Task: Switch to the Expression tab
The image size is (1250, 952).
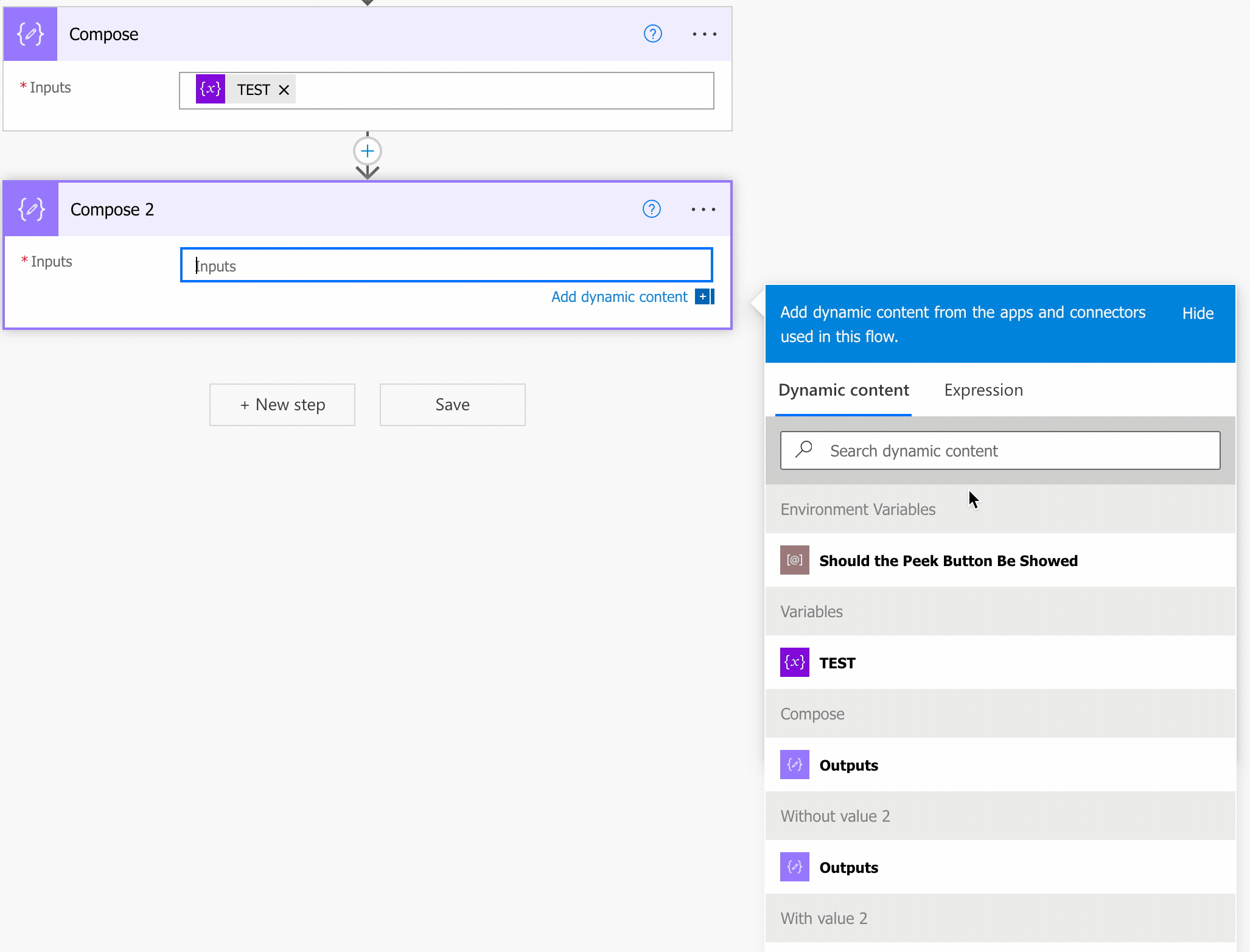Action: 983,390
